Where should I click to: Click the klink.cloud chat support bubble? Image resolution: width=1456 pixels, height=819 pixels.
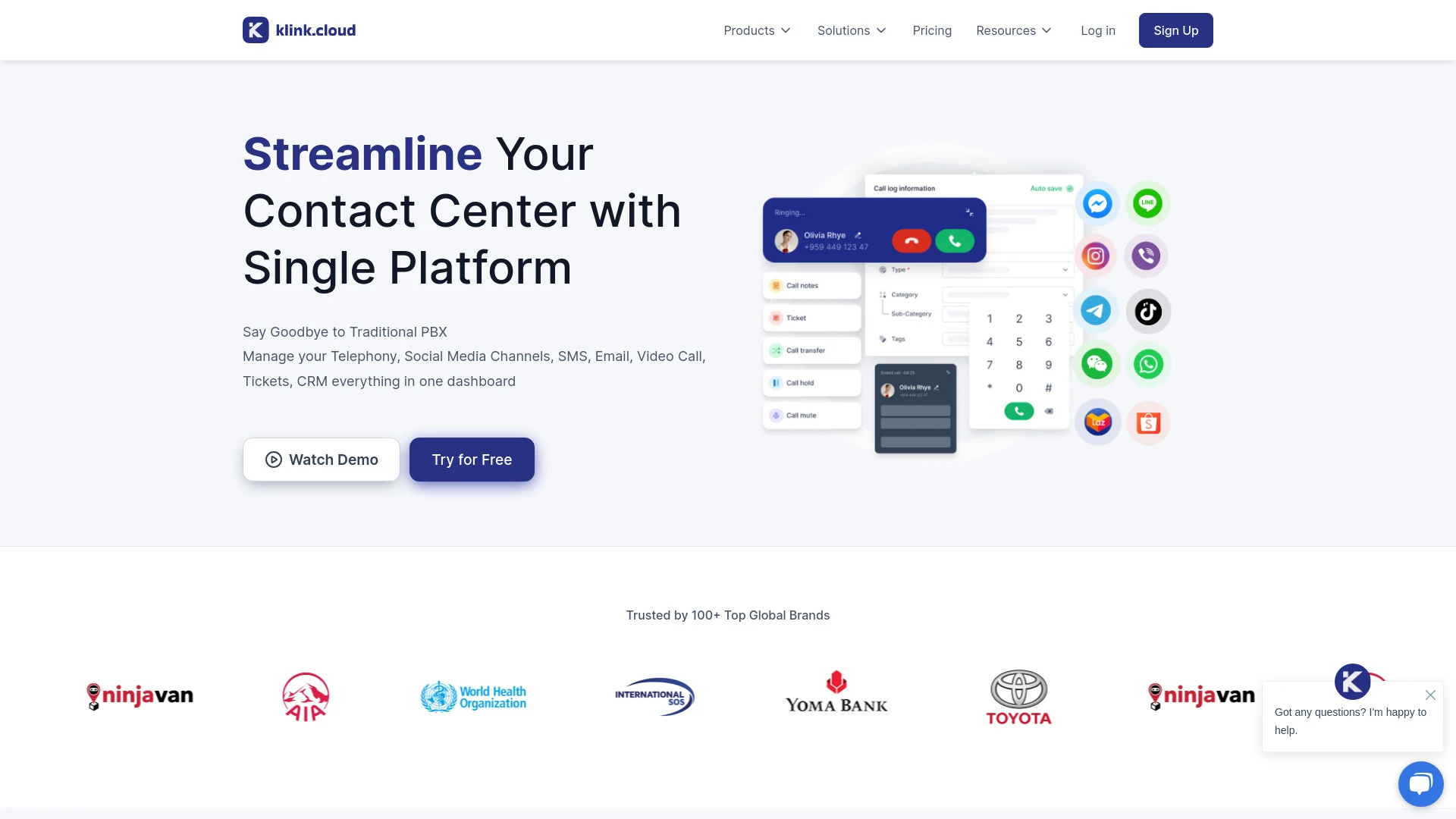tap(1420, 783)
